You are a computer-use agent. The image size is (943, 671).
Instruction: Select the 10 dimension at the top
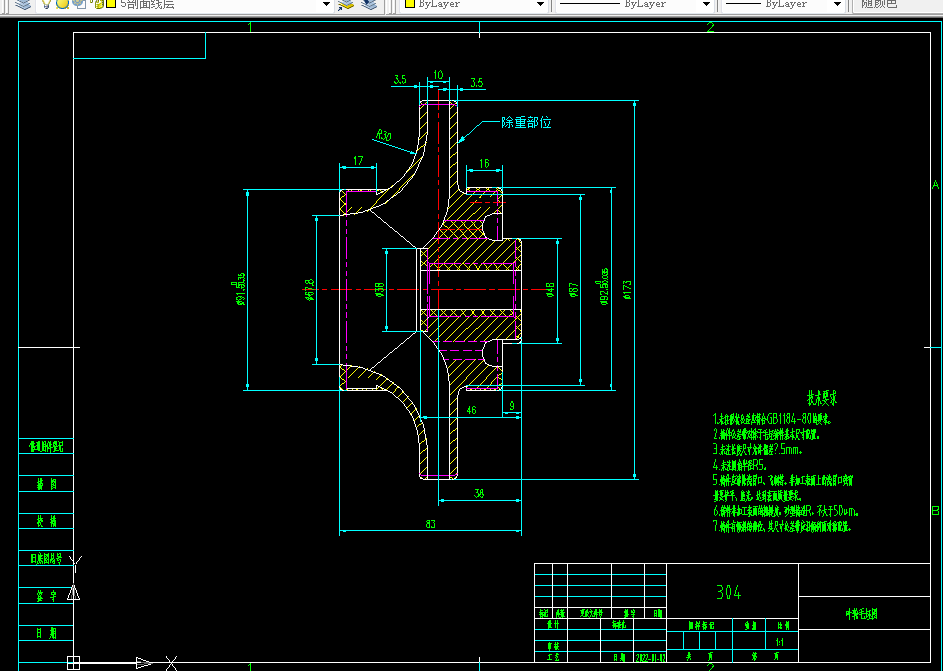pos(438,75)
